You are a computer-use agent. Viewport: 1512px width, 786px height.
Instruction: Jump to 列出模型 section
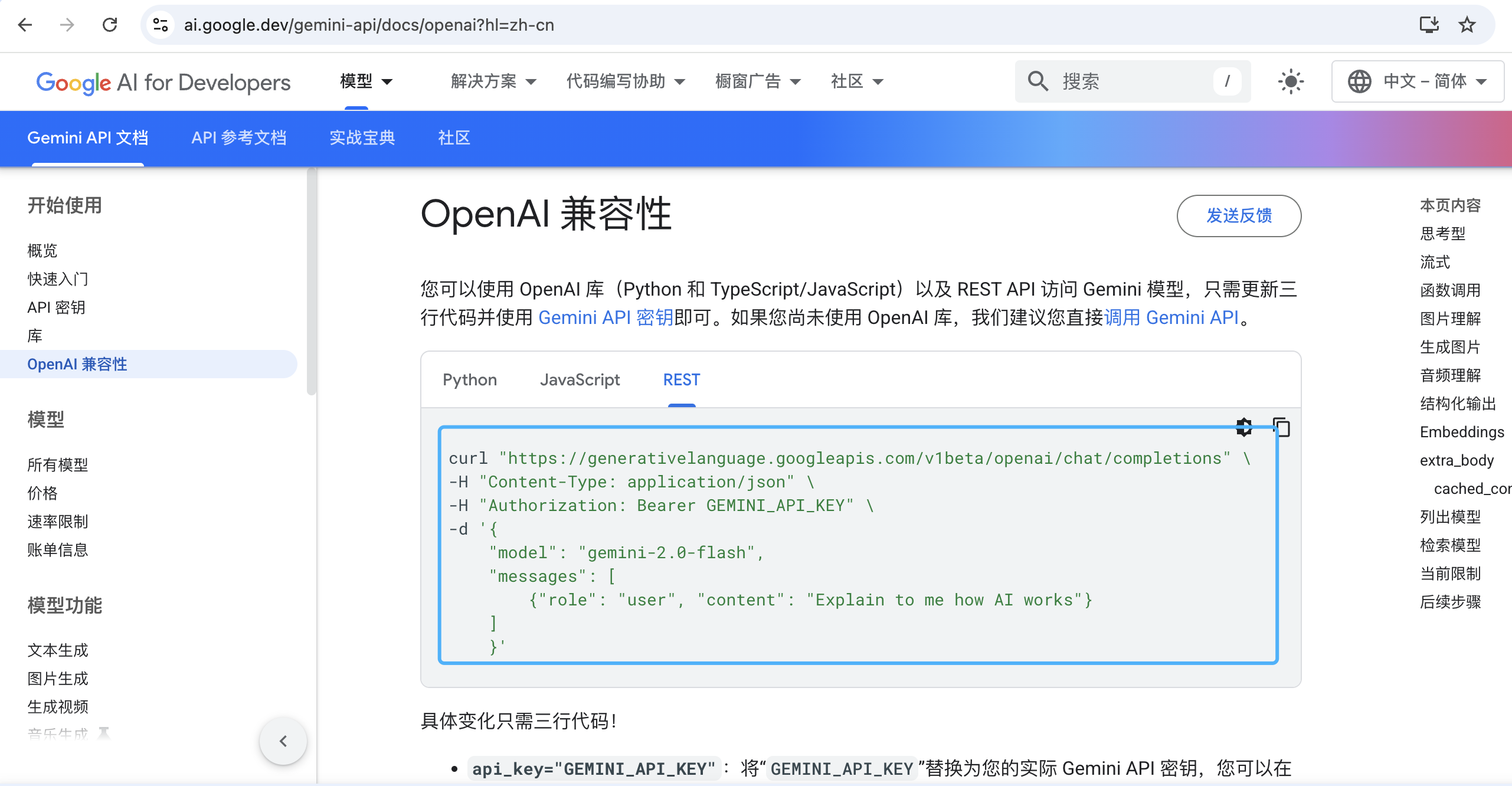1451,517
